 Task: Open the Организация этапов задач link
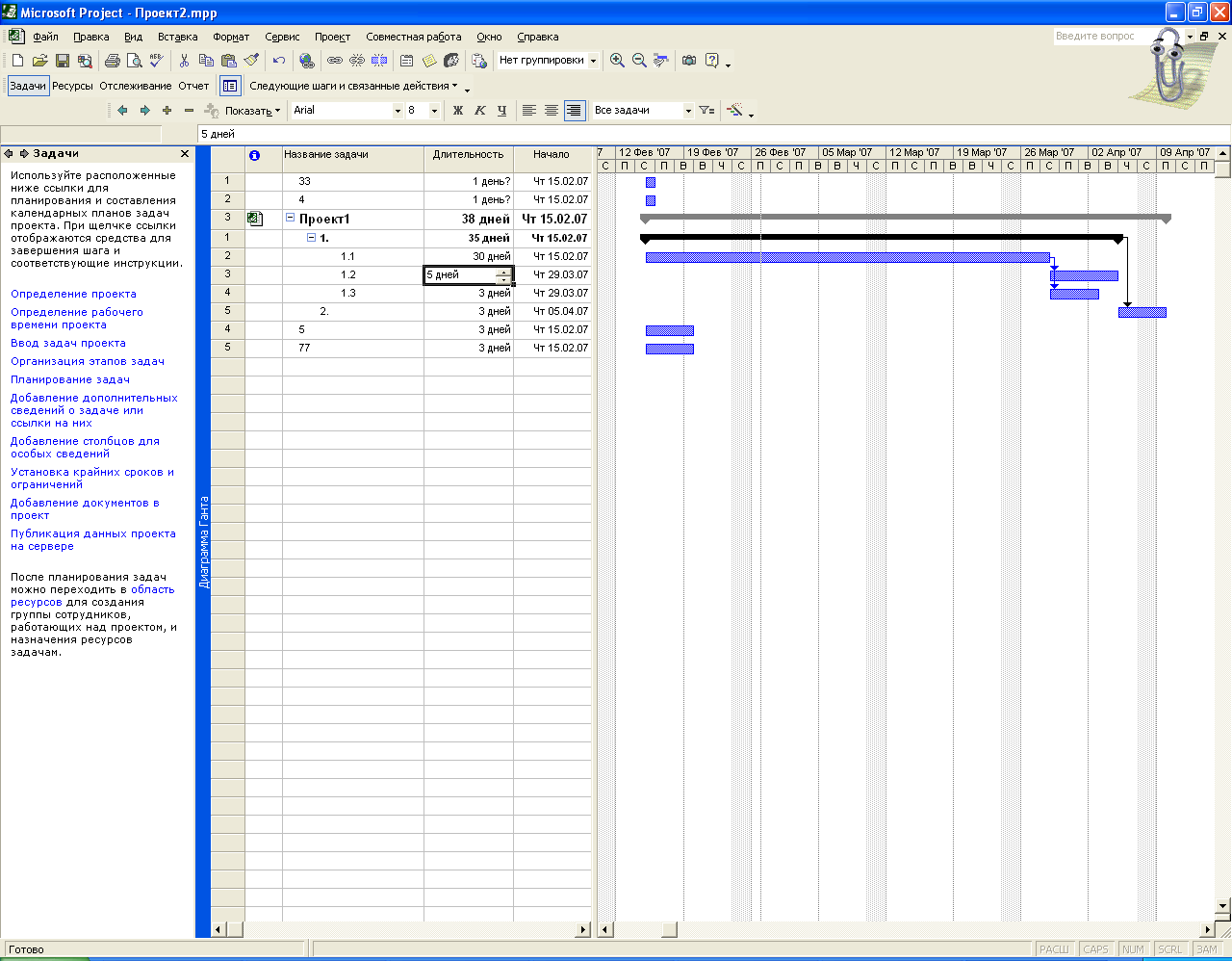(x=88, y=361)
